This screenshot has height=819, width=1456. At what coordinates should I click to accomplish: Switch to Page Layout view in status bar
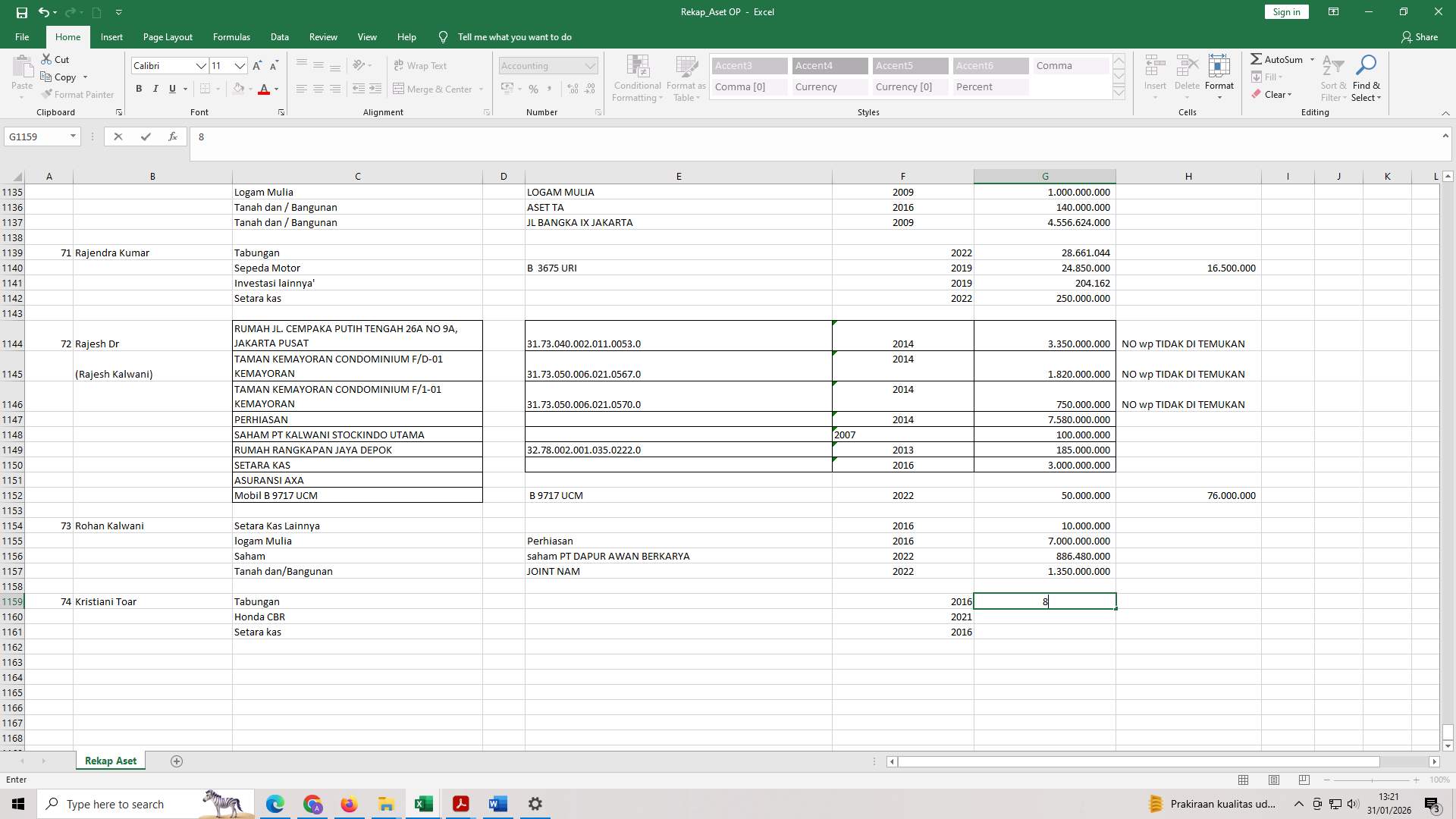[x=1274, y=780]
